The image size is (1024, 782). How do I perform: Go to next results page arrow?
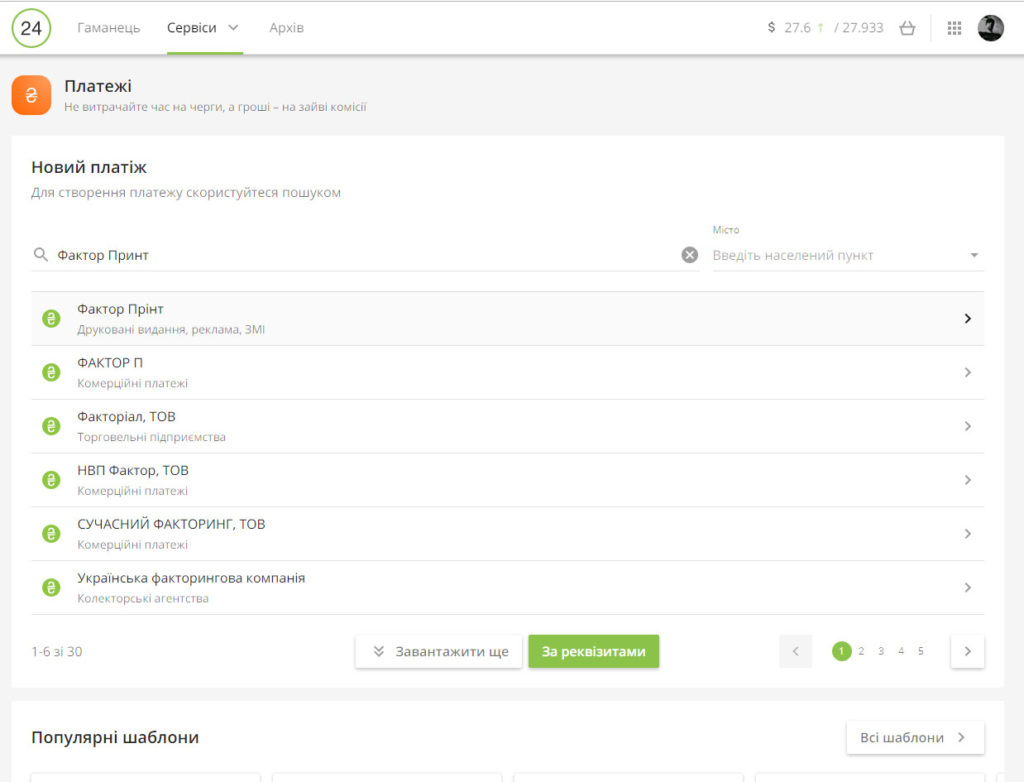[967, 651]
